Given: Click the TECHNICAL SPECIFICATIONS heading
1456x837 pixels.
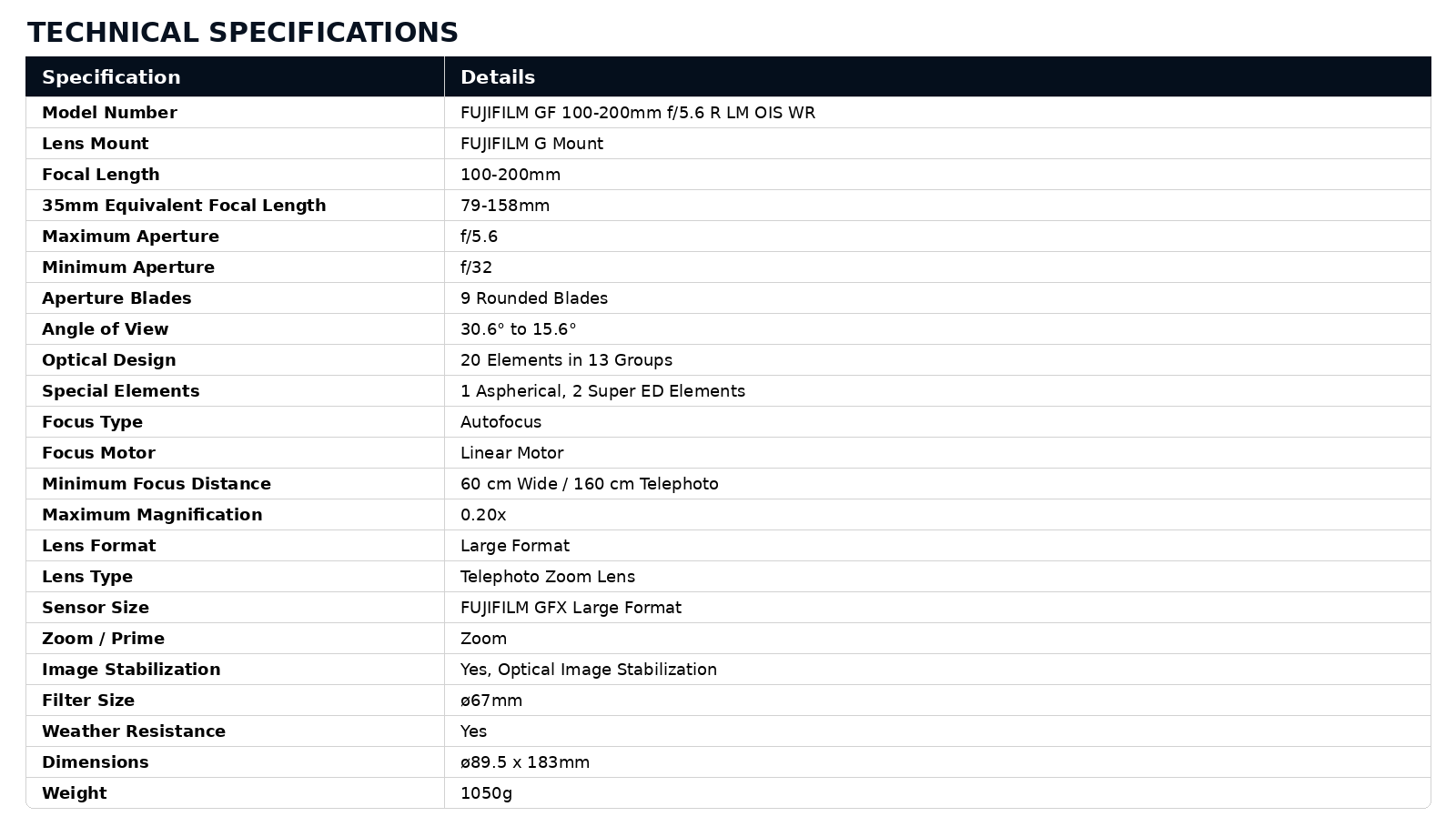Looking at the screenshot, I should coord(243,32).
